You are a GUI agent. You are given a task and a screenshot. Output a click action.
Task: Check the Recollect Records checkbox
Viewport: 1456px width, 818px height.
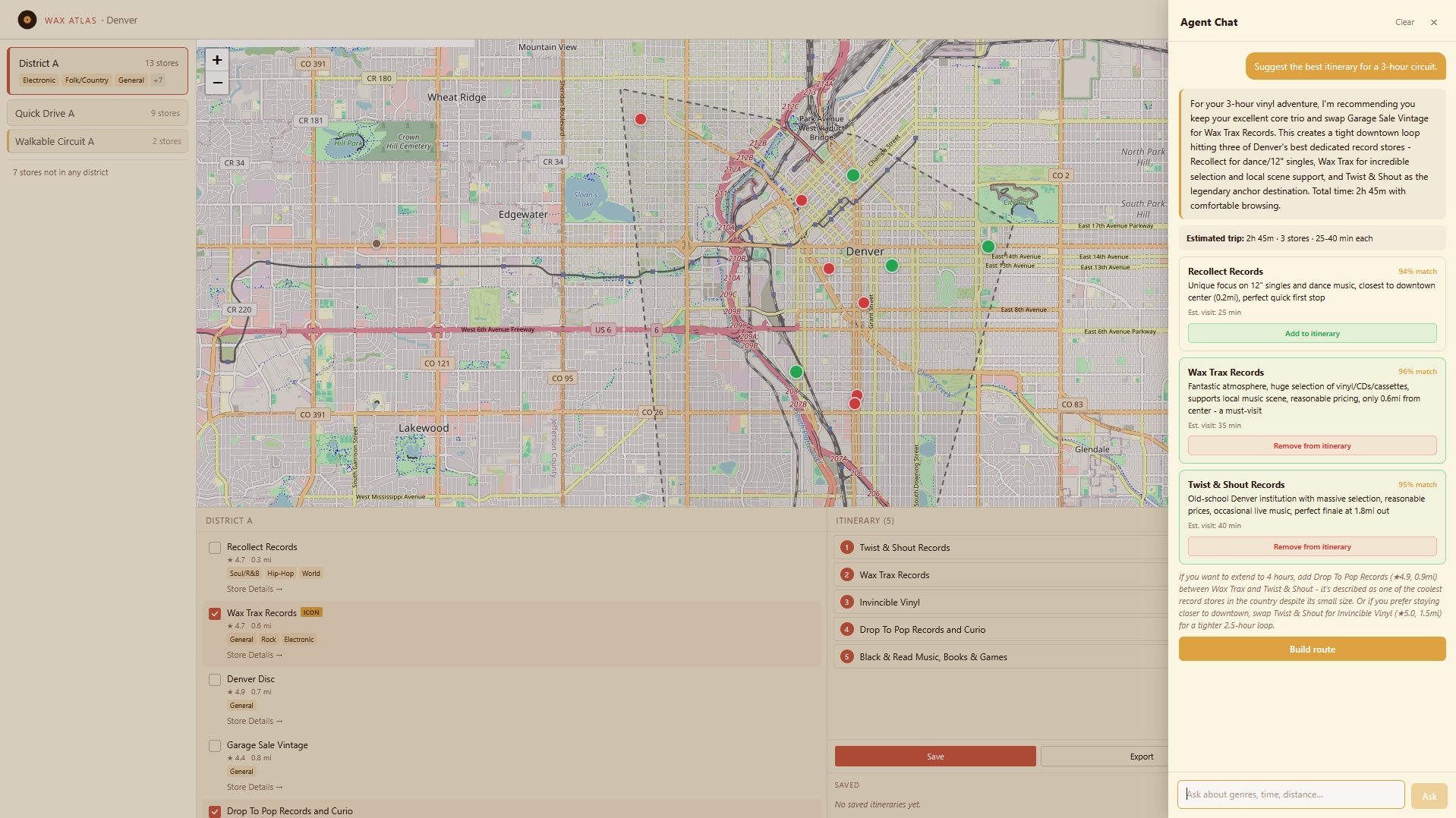click(x=215, y=548)
